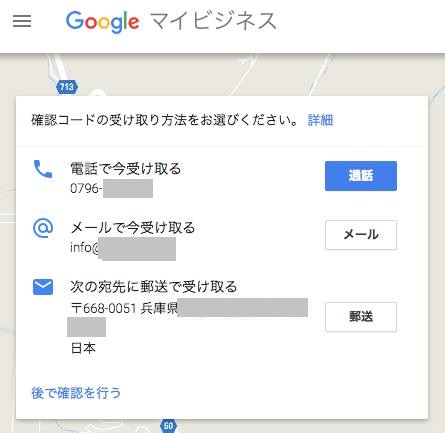
Task: Click the @ email icon
Action: pos(43,228)
